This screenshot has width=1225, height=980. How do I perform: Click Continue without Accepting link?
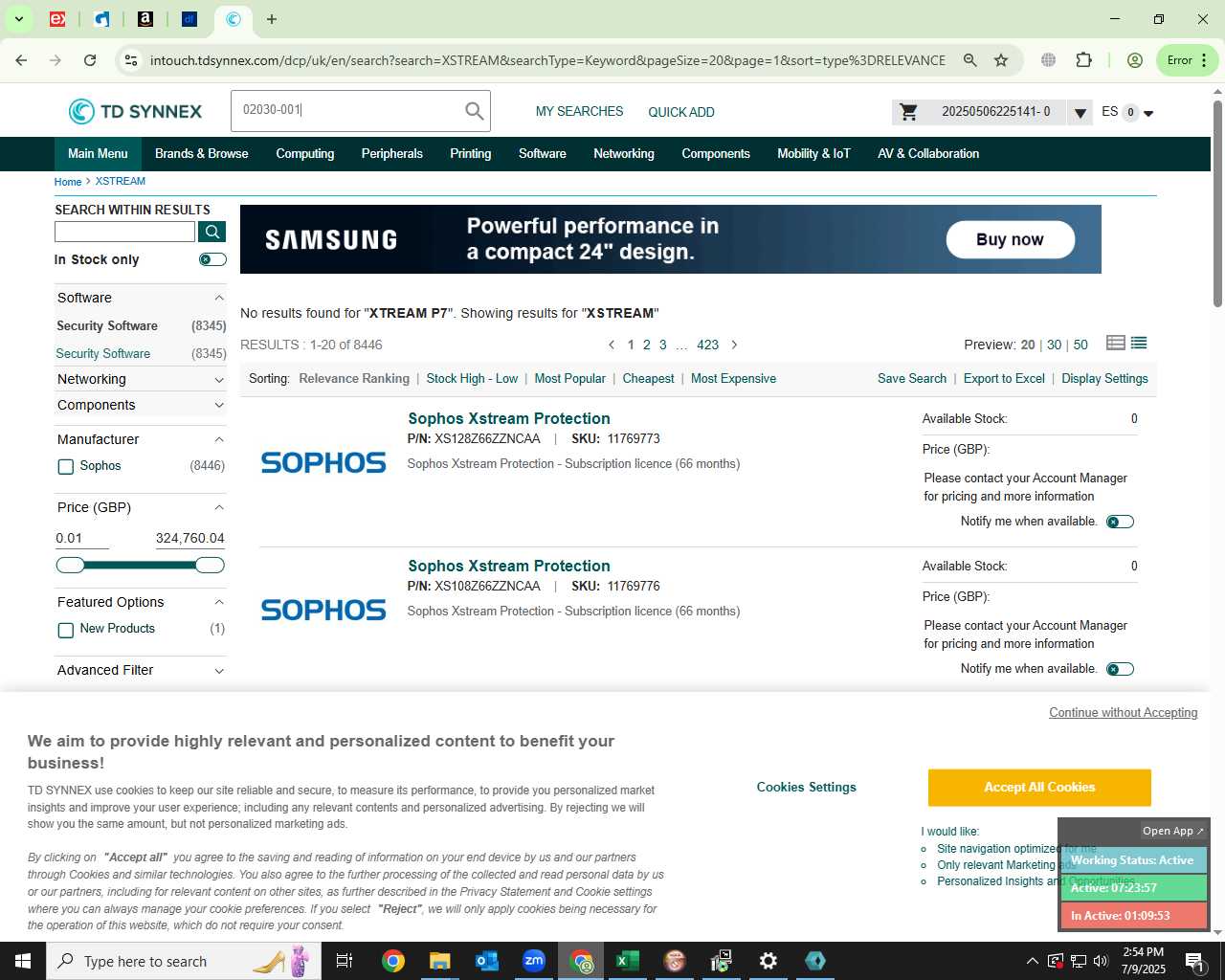1124,712
